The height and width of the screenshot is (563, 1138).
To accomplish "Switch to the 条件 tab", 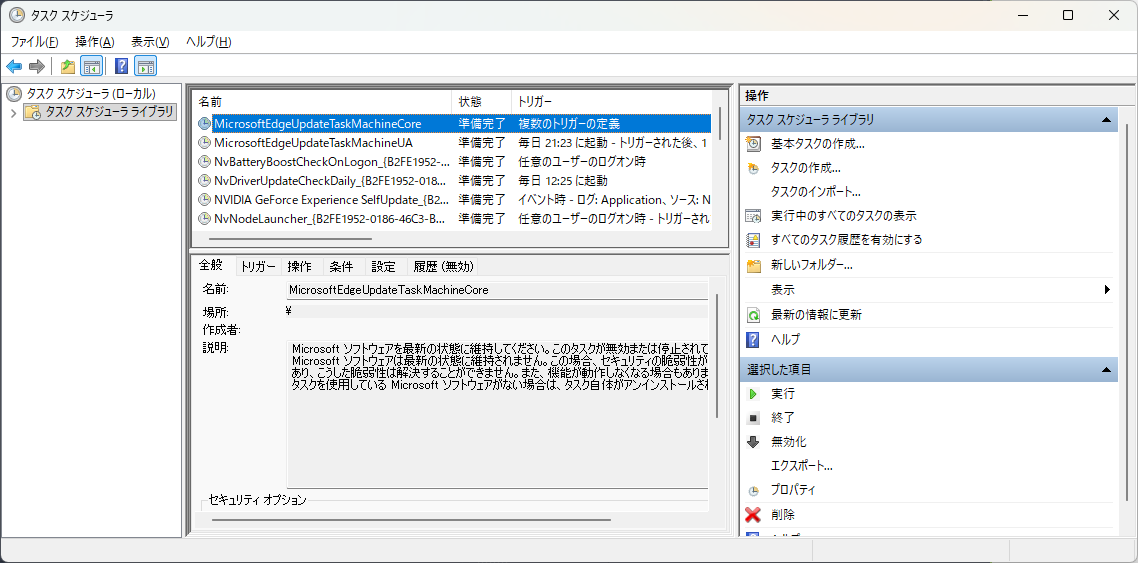I will [x=342, y=267].
